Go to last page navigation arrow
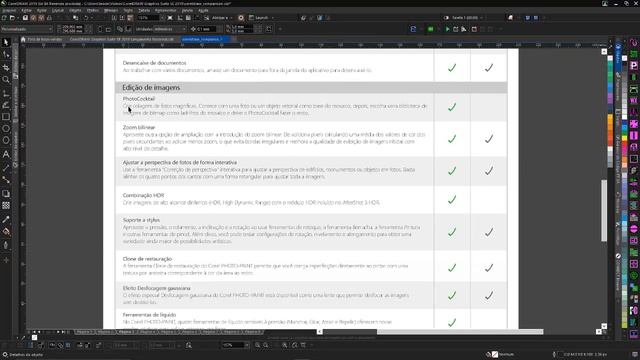The width and height of the screenshot is (640, 360). 62,332
